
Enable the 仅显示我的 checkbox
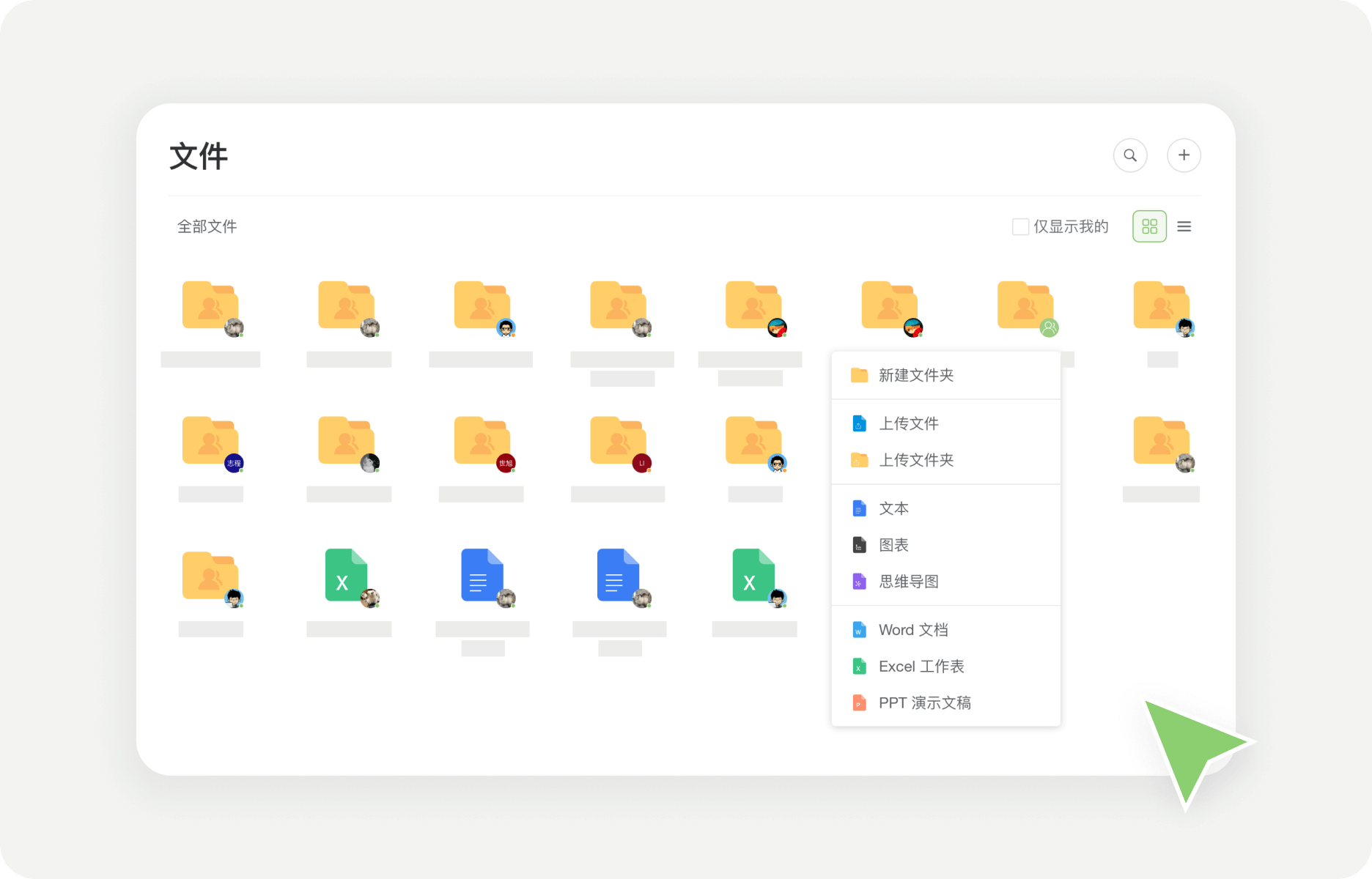1019,226
